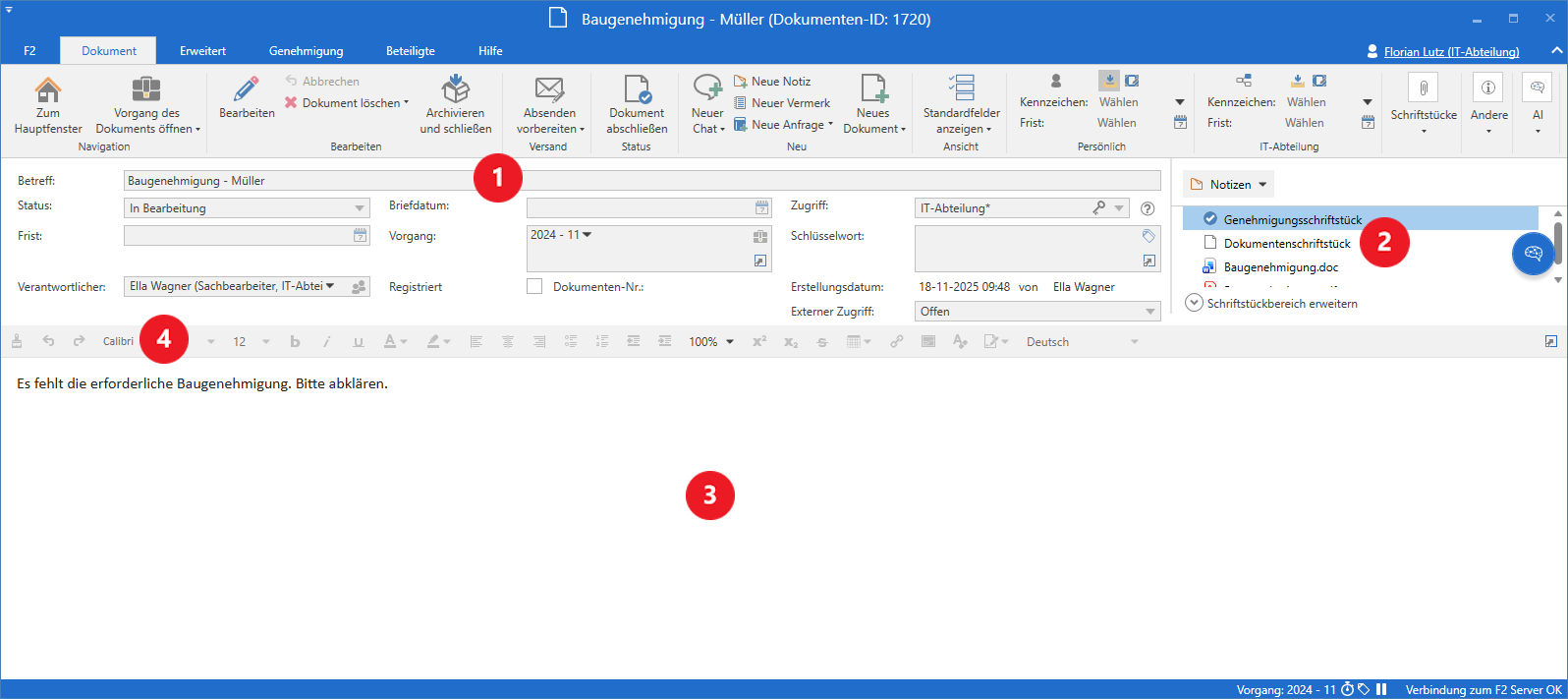Open Florian Lutz (IT-Abteilung) user link
The image size is (1568, 699).
[x=1451, y=51]
